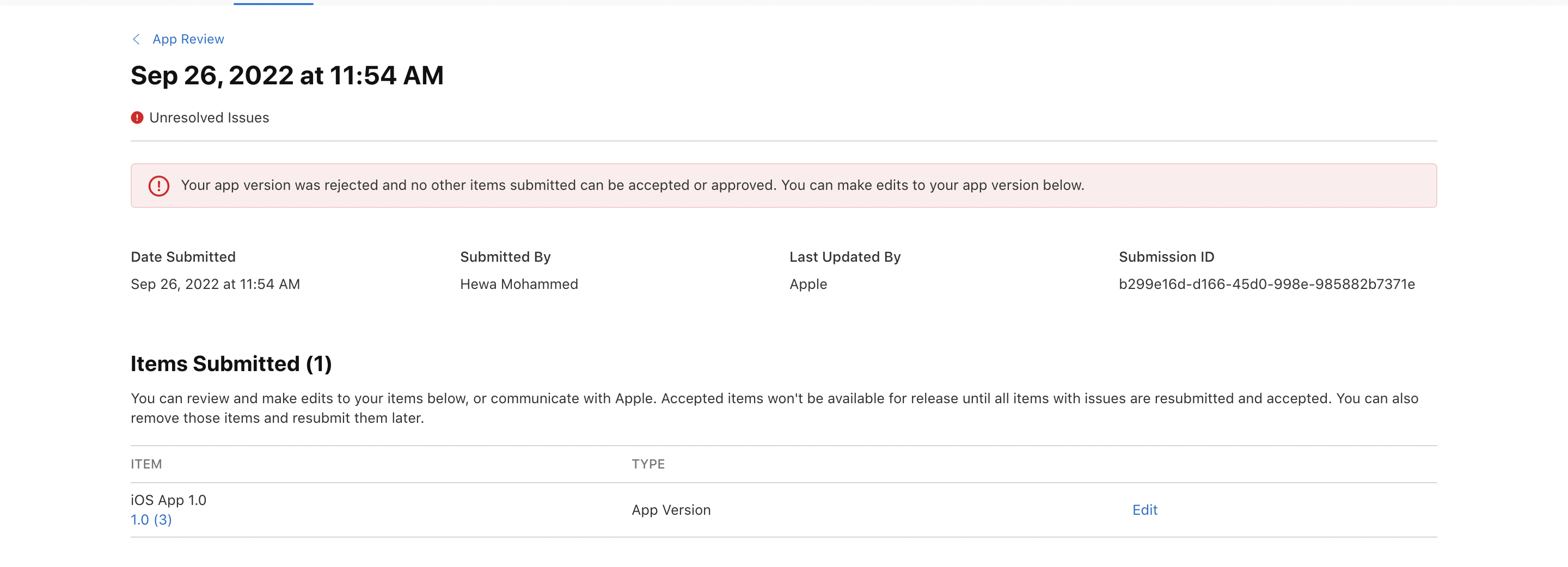Go back via the App Review link
This screenshot has height=567, width=1568.
pyautogui.click(x=188, y=40)
